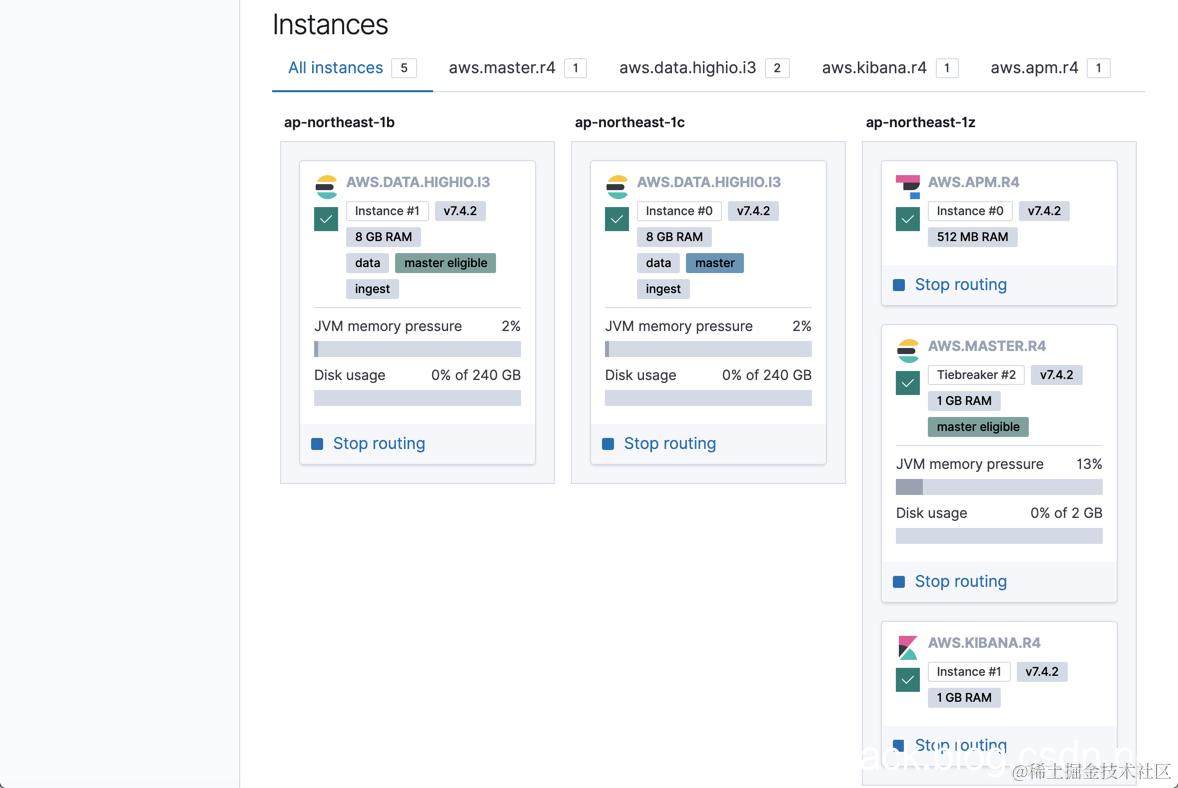This screenshot has height=788, width=1178.
Task: Click Instance #1 badge on AWS.KIBANA.R4 card
Action: pyautogui.click(x=968, y=672)
